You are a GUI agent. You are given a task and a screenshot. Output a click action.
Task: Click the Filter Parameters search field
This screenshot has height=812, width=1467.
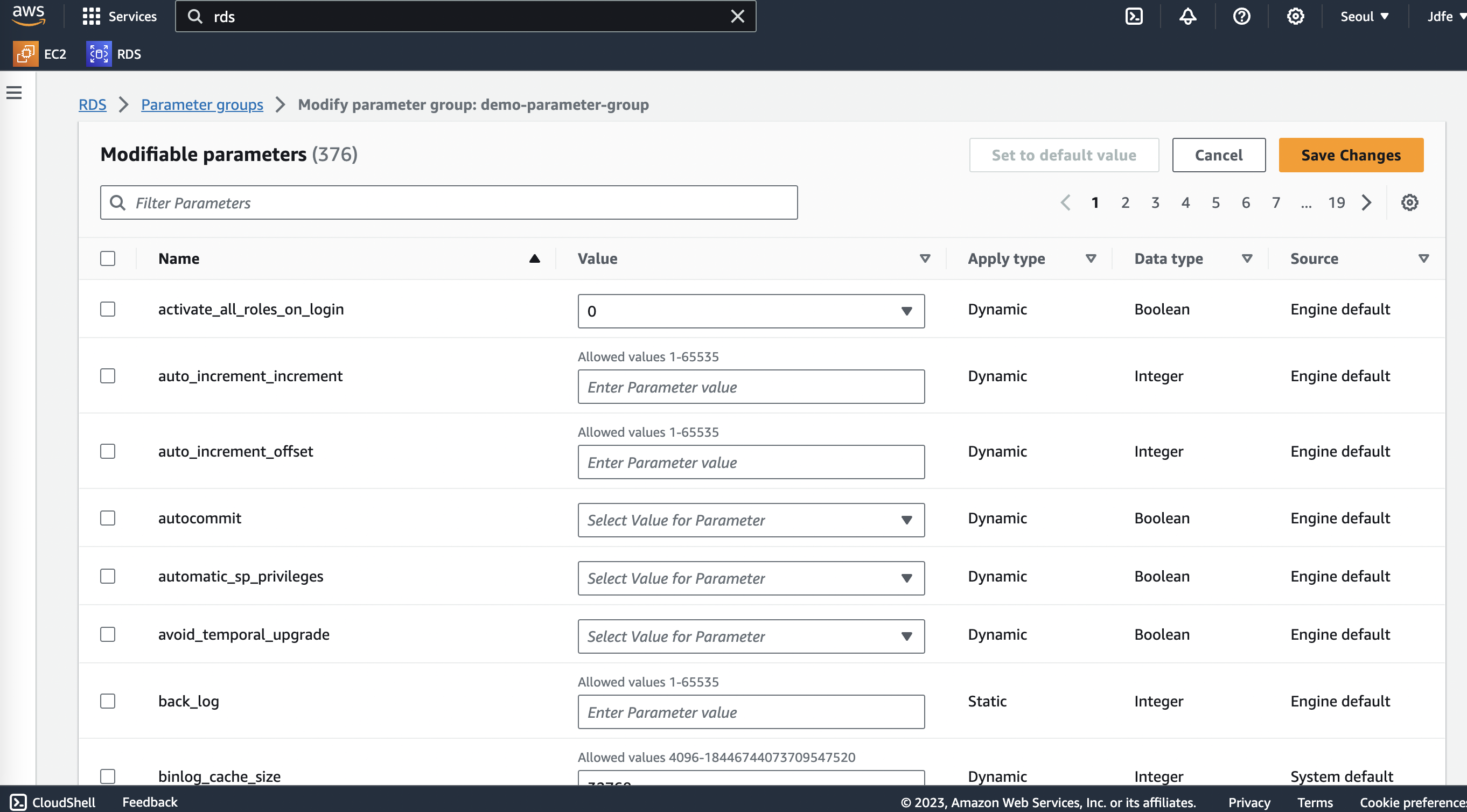click(x=449, y=202)
